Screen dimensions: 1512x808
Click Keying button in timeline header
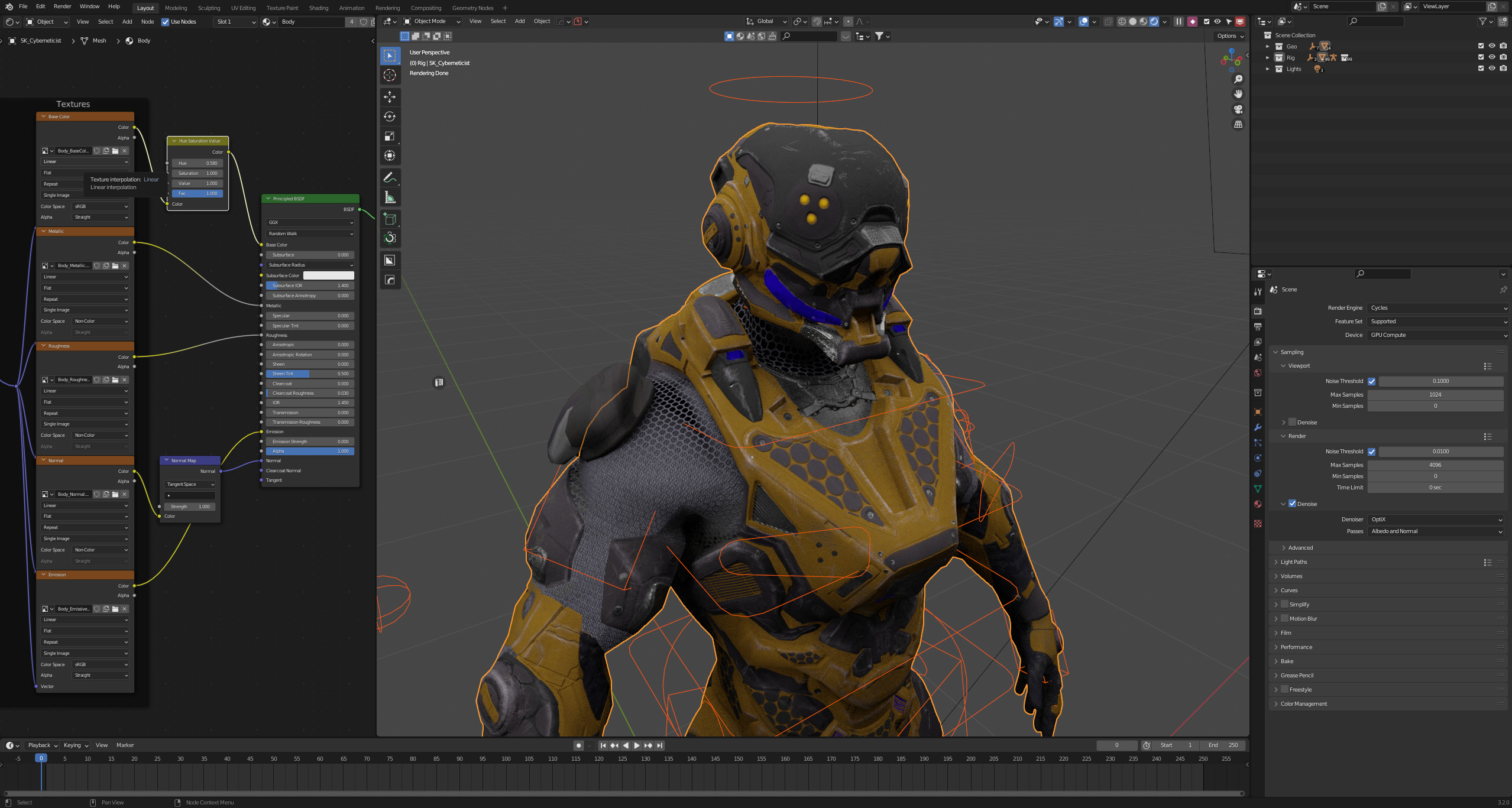tap(76, 745)
